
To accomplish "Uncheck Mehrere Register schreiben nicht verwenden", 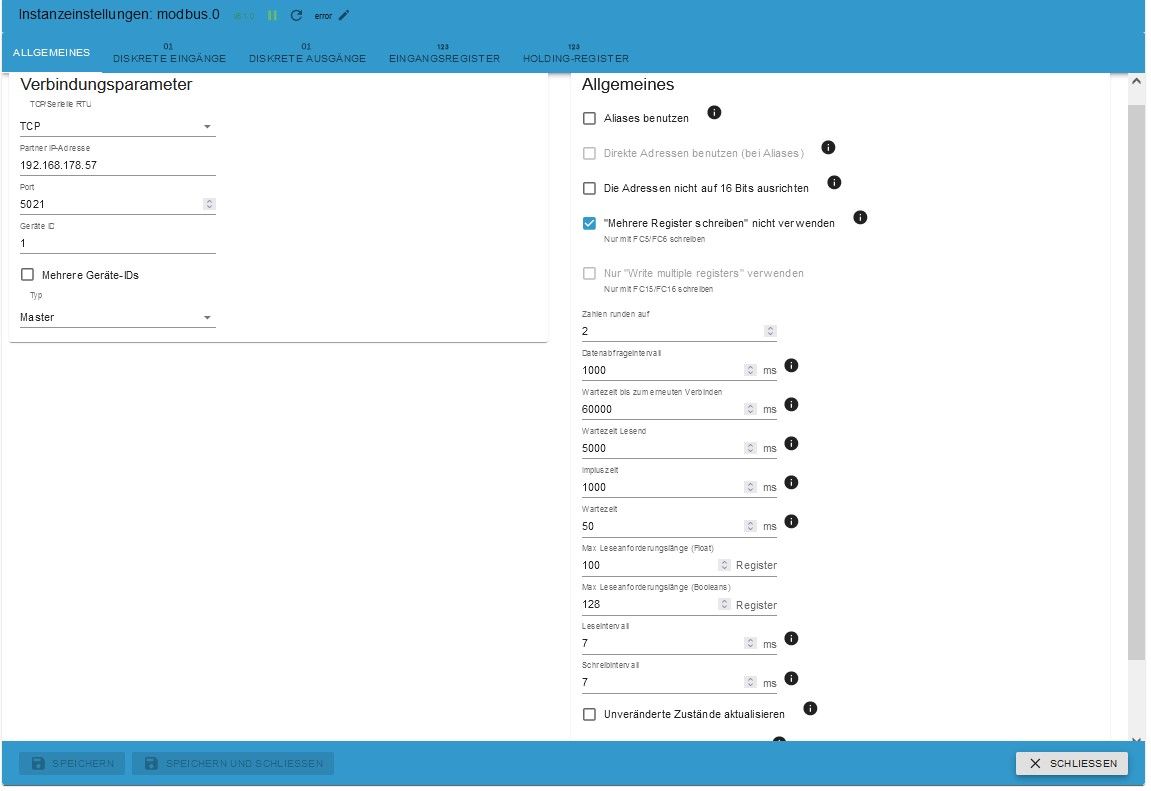I will pos(589,223).
